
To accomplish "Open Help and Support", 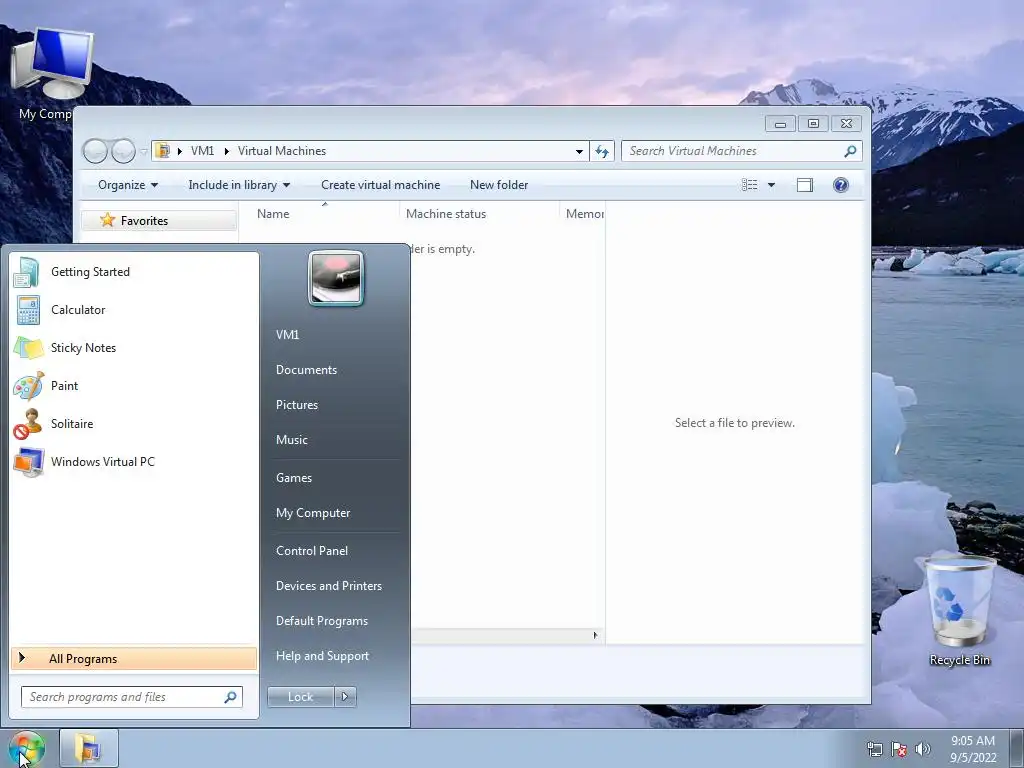I will 322,656.
